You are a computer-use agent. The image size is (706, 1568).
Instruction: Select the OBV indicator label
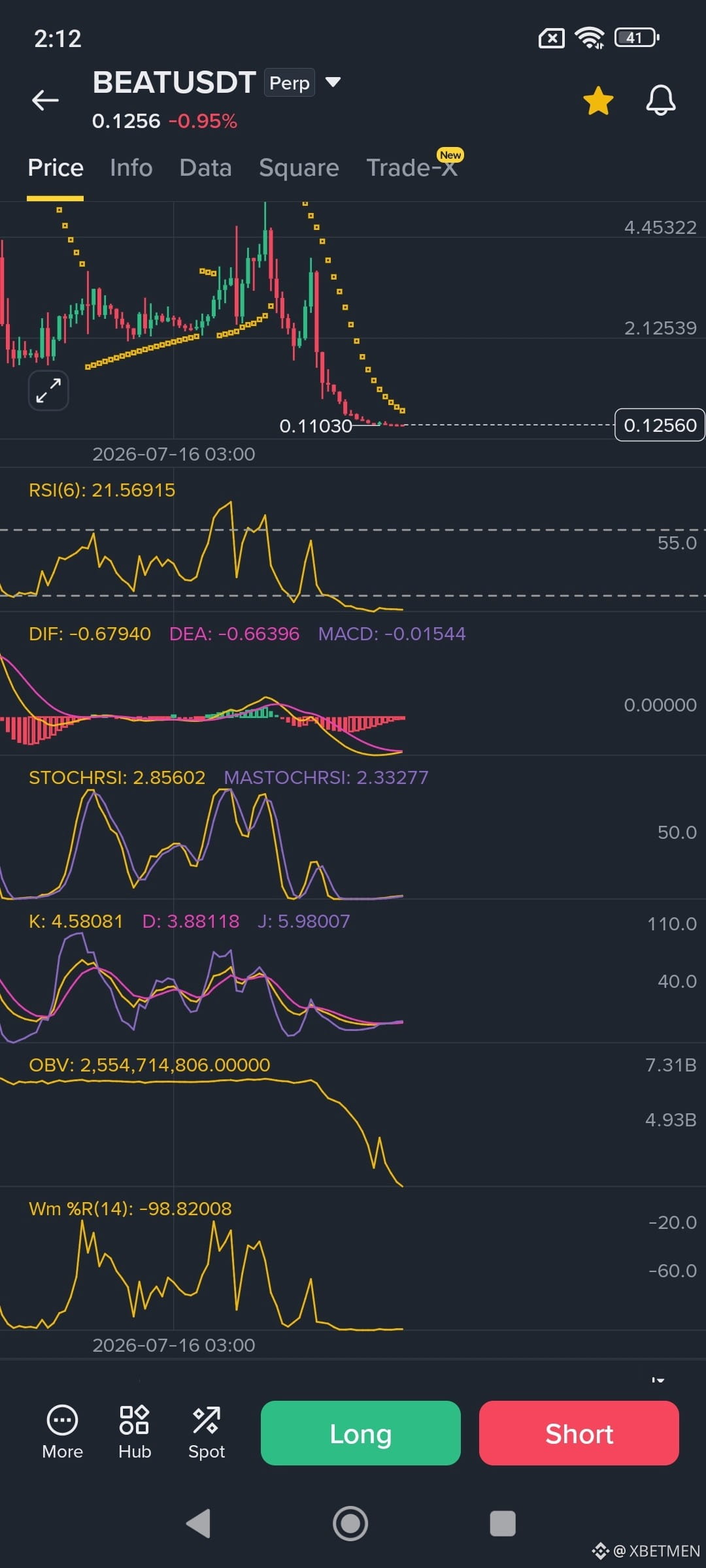point(149,1065)
